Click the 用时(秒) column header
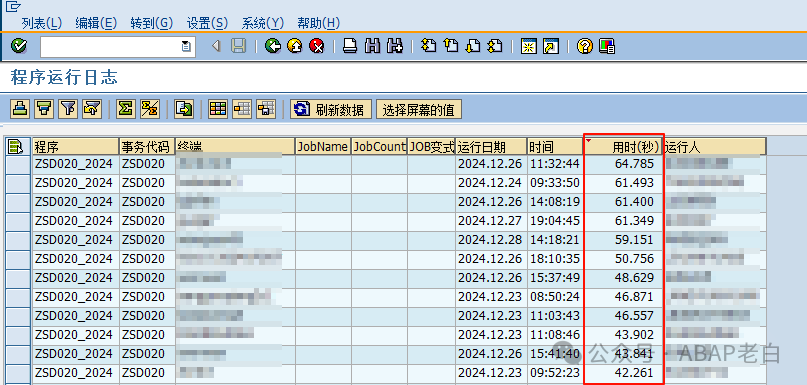Viewport: 807px width, 385px height. [x=624, y=147]
